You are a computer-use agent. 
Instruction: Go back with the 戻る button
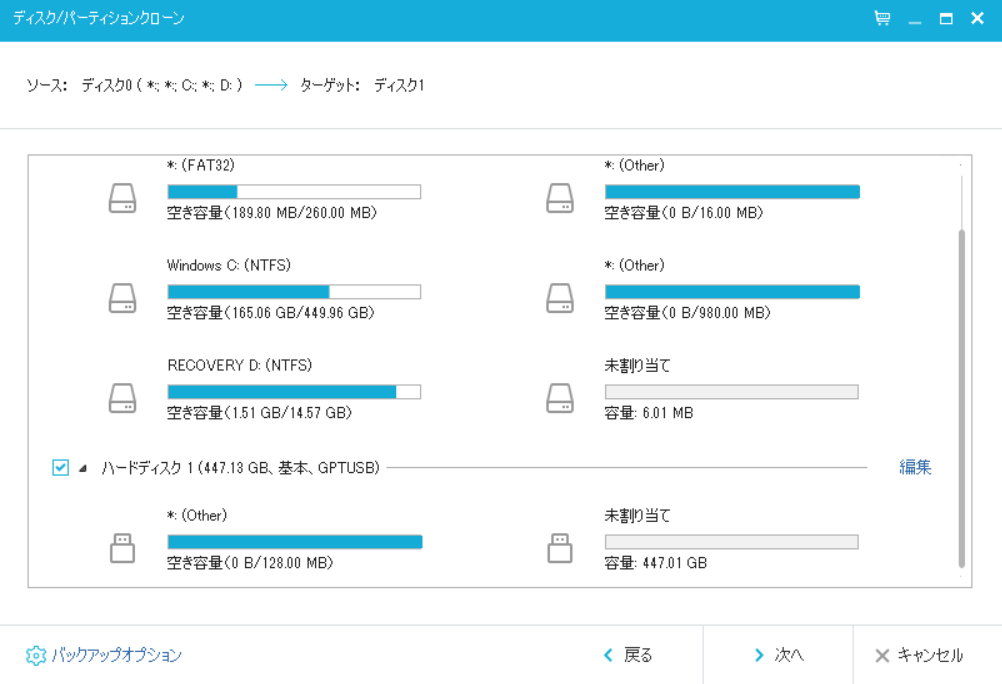pyautogui.click(x=628, y=656)
